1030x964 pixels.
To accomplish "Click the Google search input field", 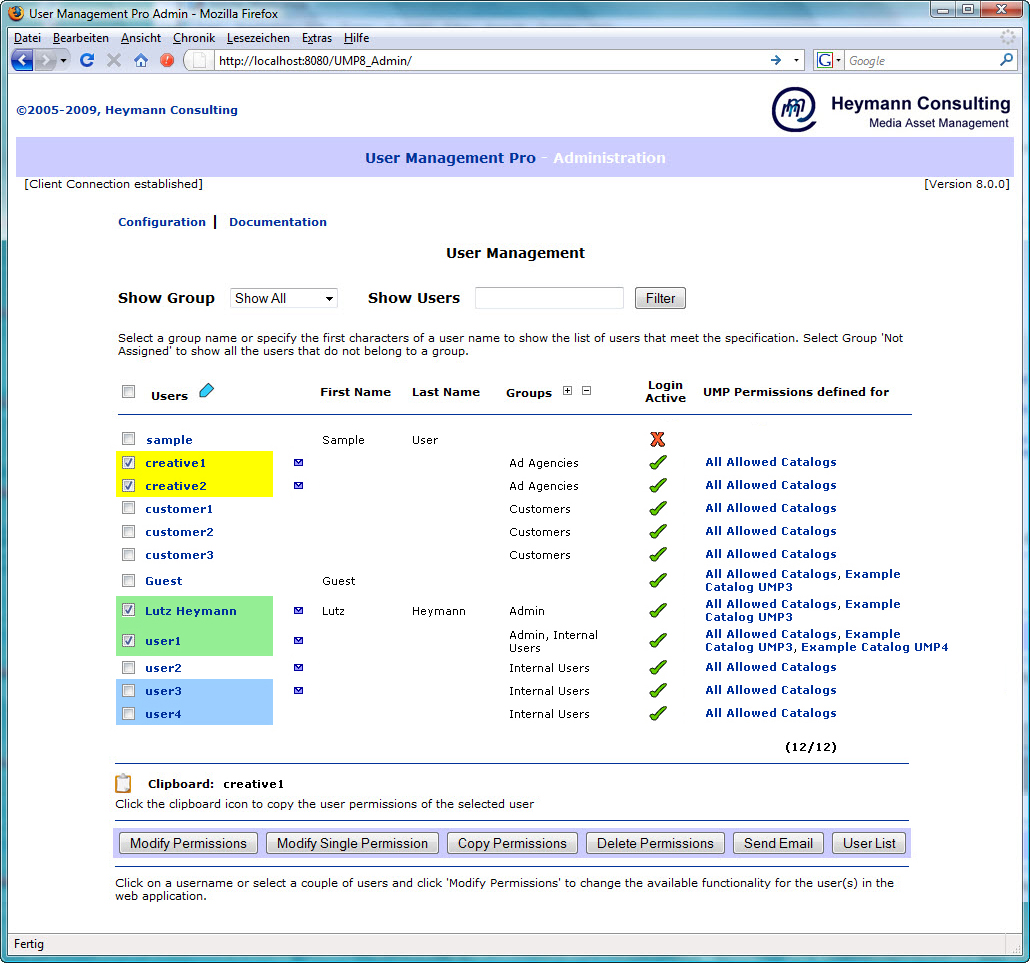I will tap(921, 60).
